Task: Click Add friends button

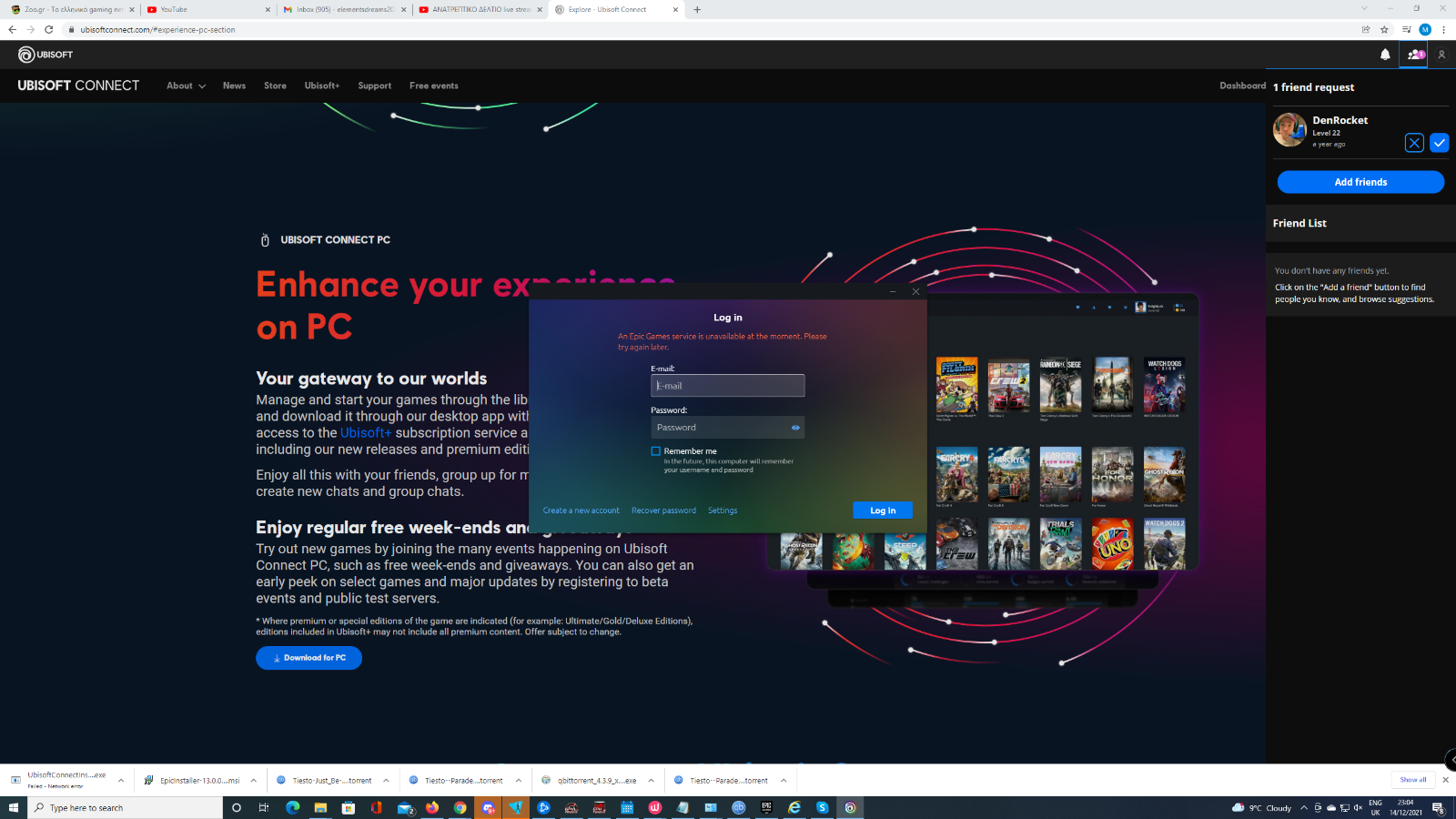Action: pyautogui.click(x=1360, y=182)
